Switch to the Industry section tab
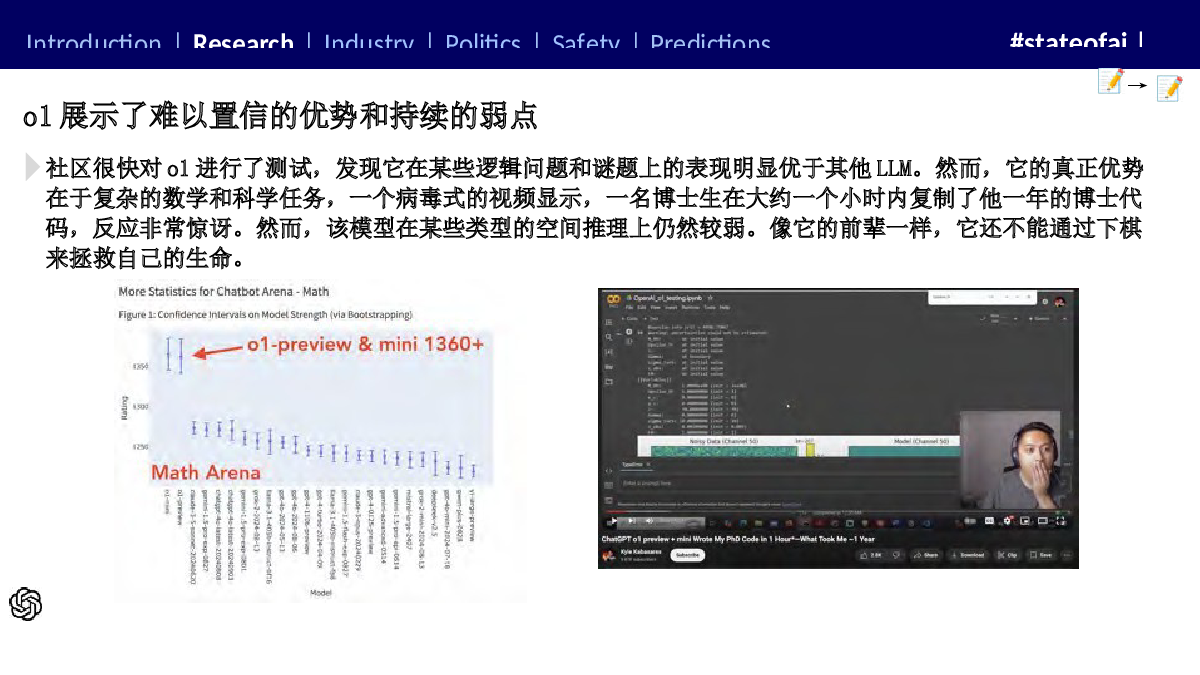 pos(369,43)
